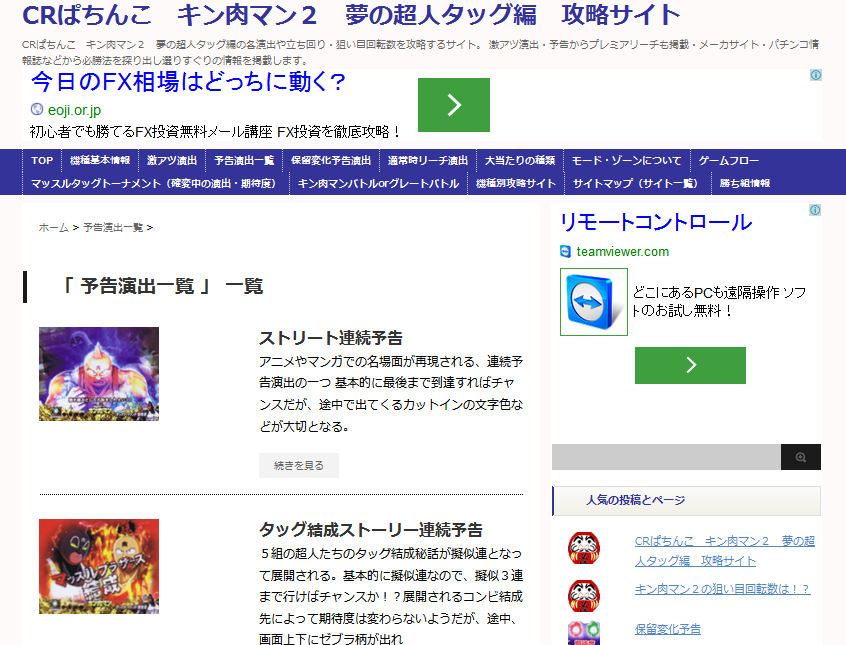Open 予告演出一覧 in navigation bar
Screen dimensions: 846x645
pyautogui.click(x=244, y=160)
